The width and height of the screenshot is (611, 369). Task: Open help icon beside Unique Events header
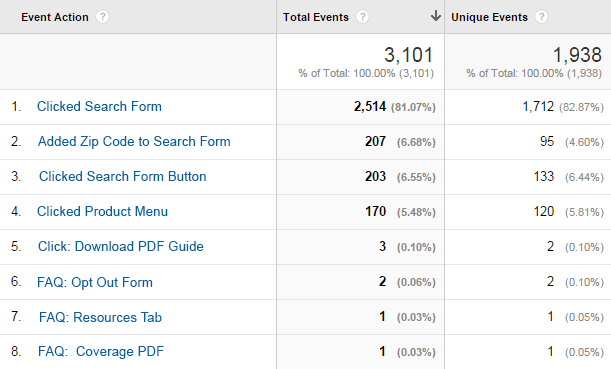(541, 17)
